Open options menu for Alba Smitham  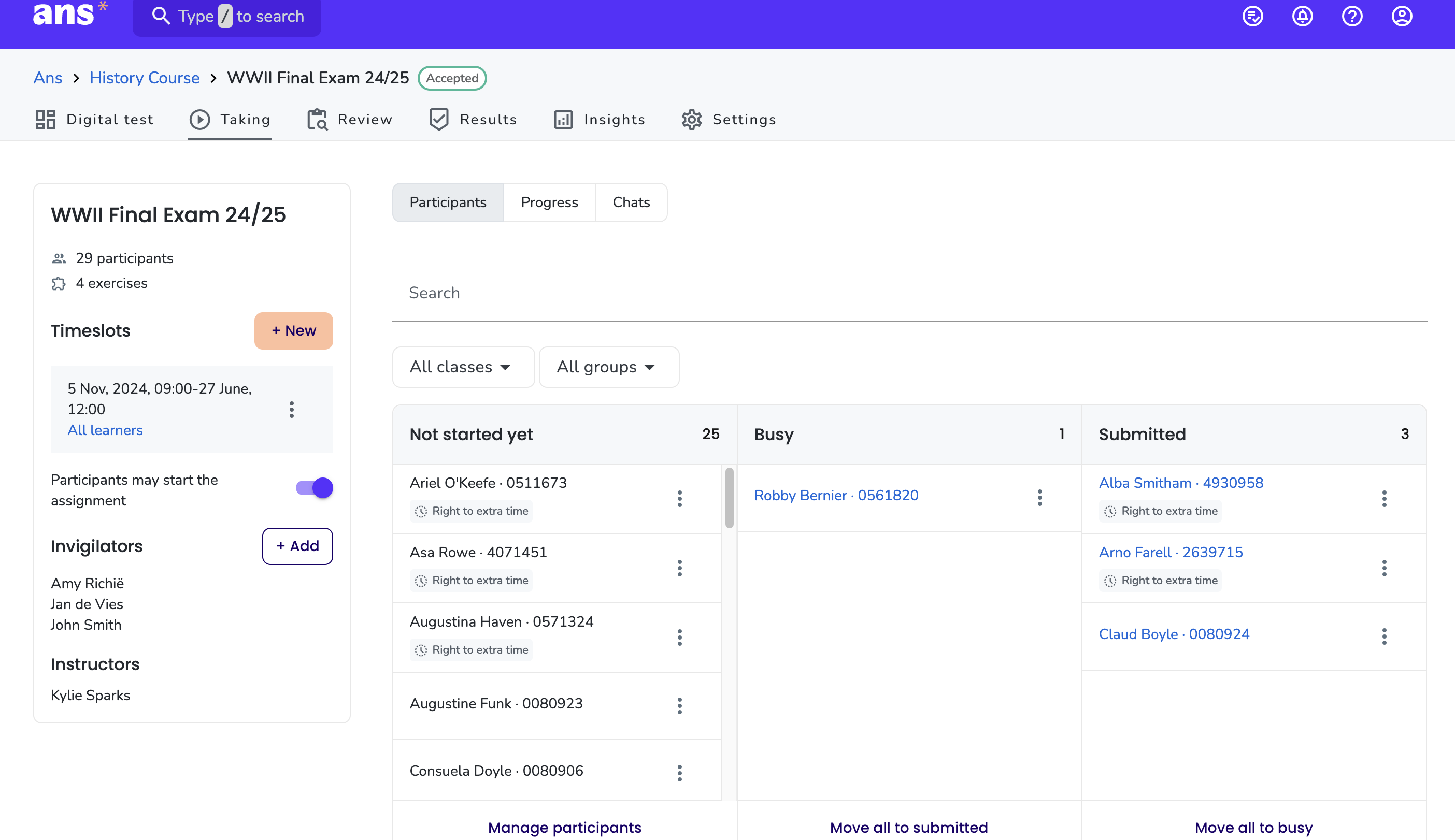click(1384, 499)
